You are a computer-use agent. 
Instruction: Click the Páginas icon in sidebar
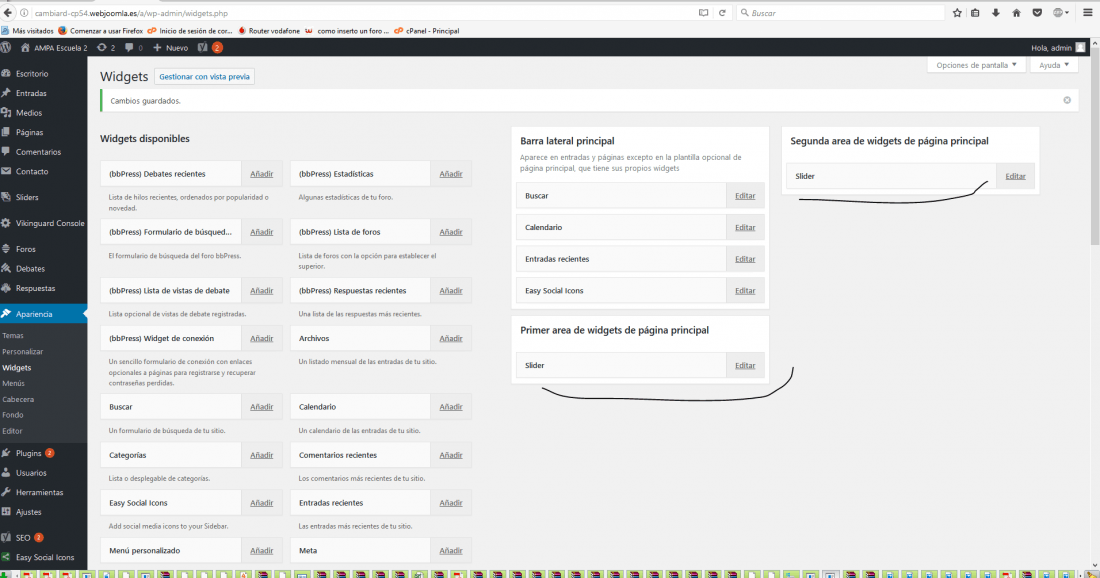[x=6, y=132]
